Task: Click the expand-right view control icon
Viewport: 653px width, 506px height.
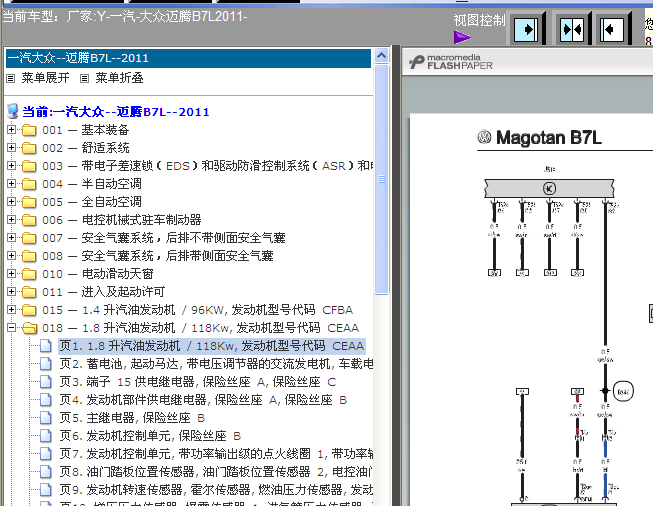Action: coord(526,30)
